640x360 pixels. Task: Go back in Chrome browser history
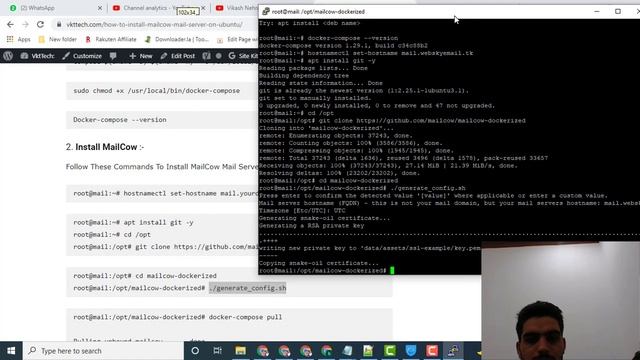coord(10,24)
